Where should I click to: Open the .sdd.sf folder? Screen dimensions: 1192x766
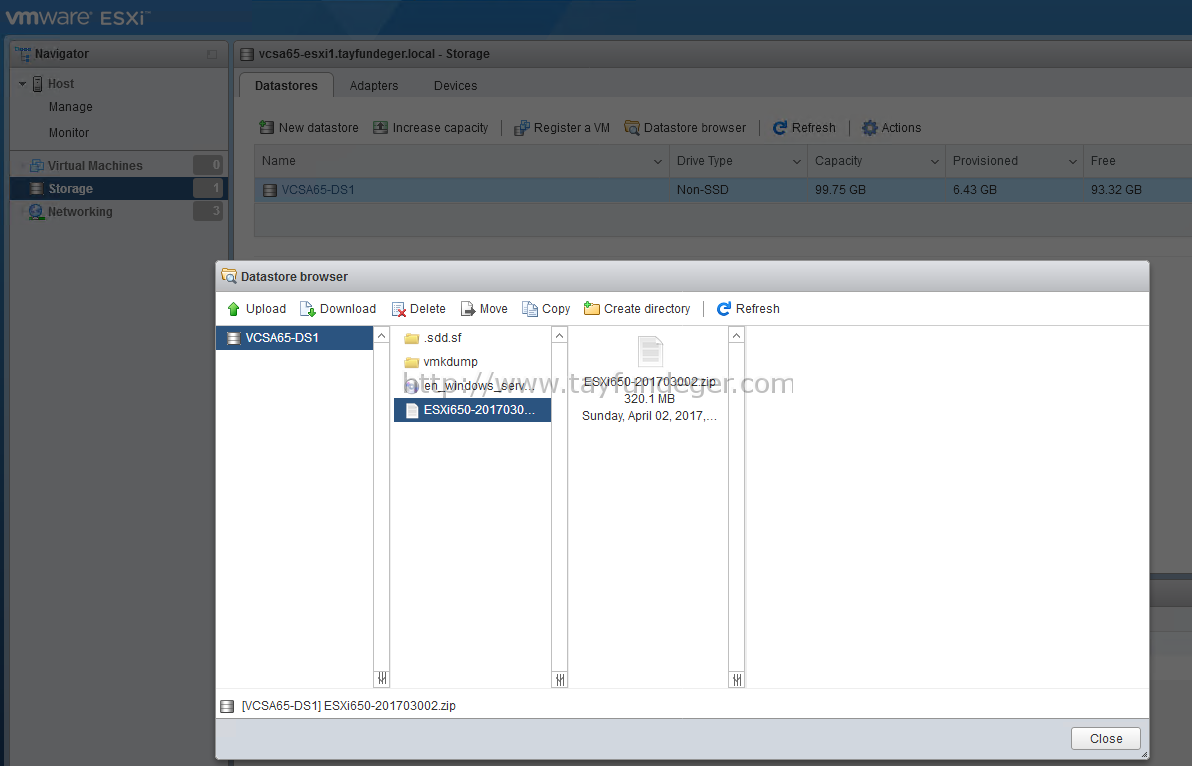pos(471,338)
